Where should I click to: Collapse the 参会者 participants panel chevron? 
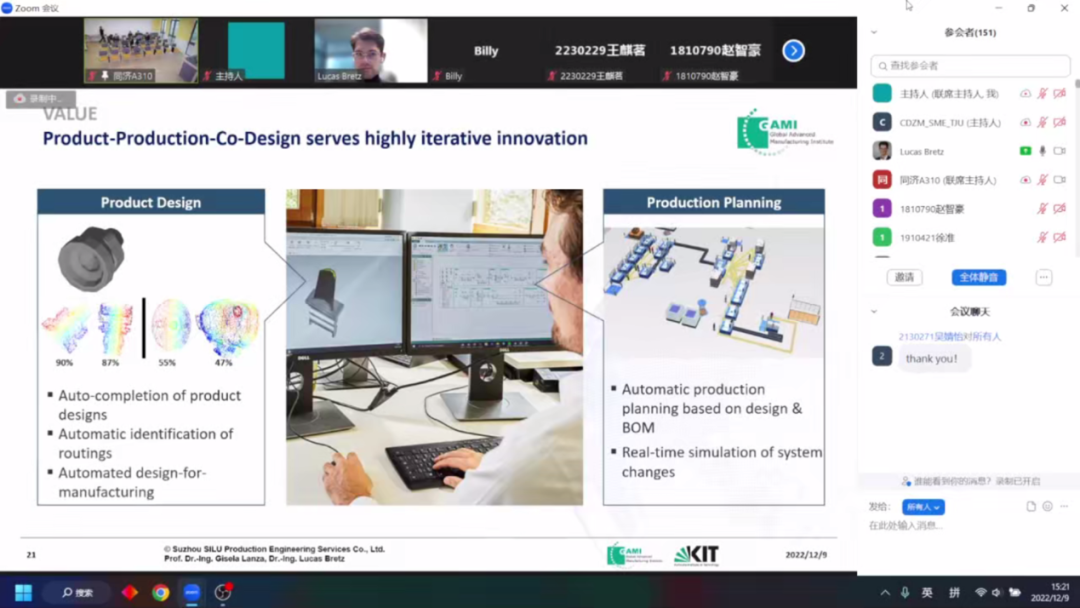[874, 33]
